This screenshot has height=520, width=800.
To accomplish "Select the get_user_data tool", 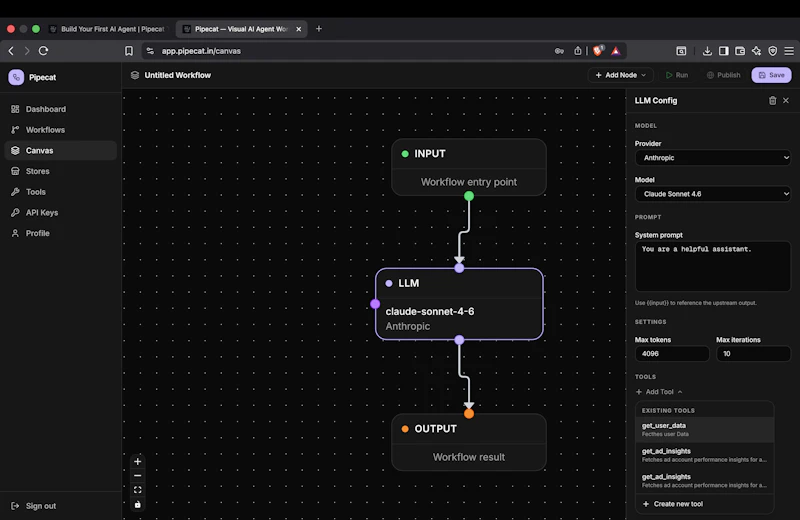I will click(x=705, y=429).
